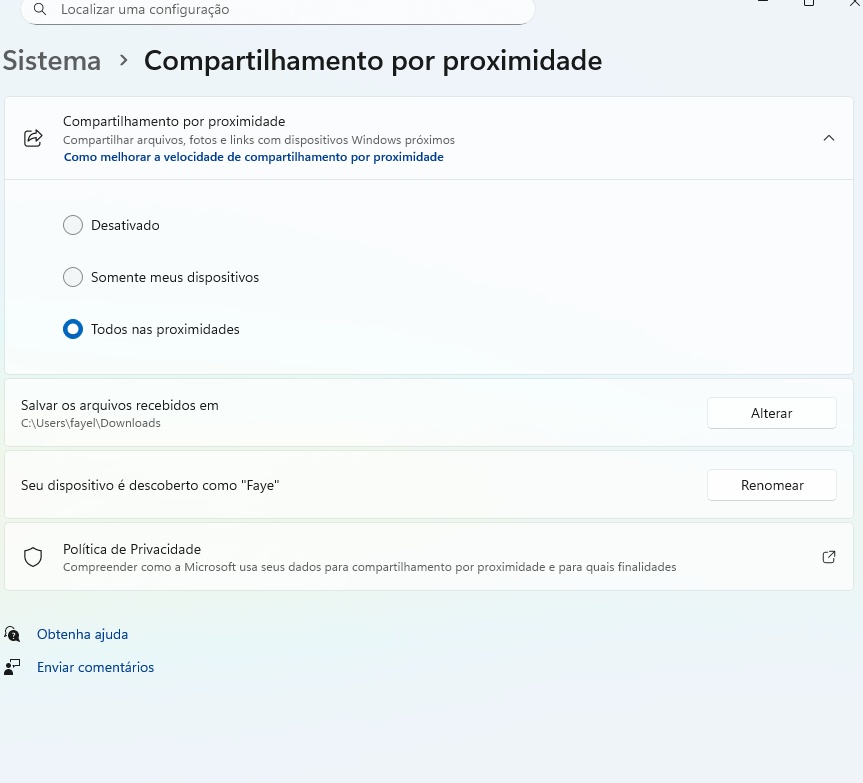Click the C:\Users\fayel\Downloads path text
863x783 pixels.
89,423
